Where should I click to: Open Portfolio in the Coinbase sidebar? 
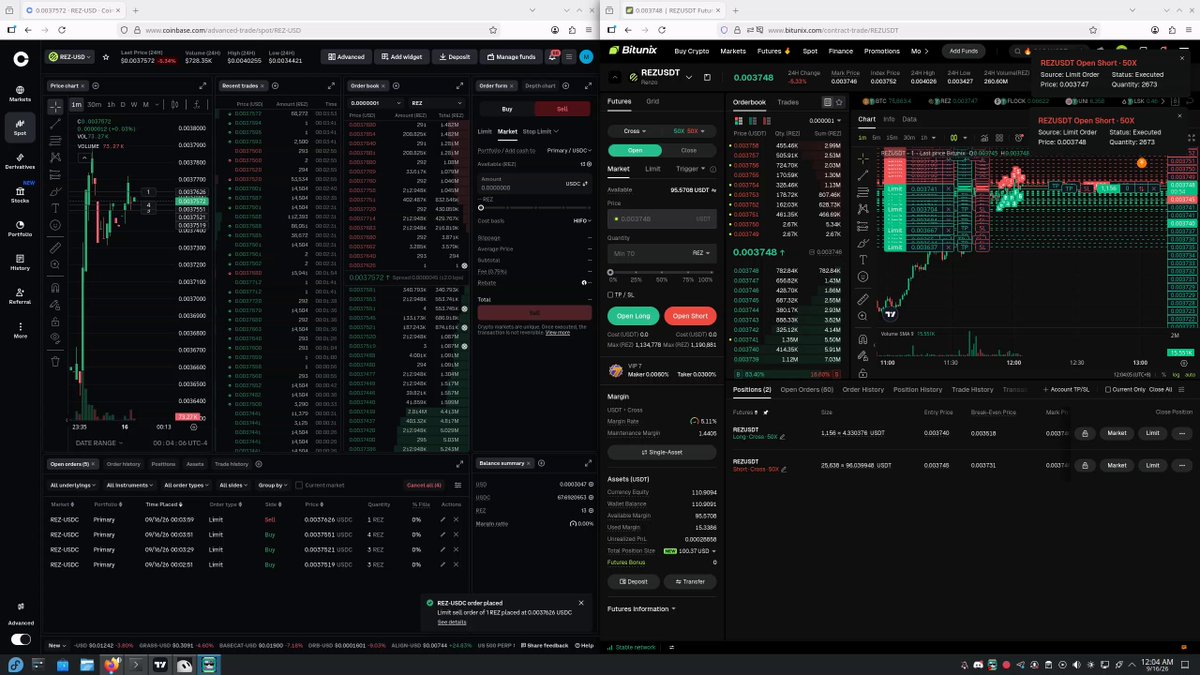(x=20, y=227)
